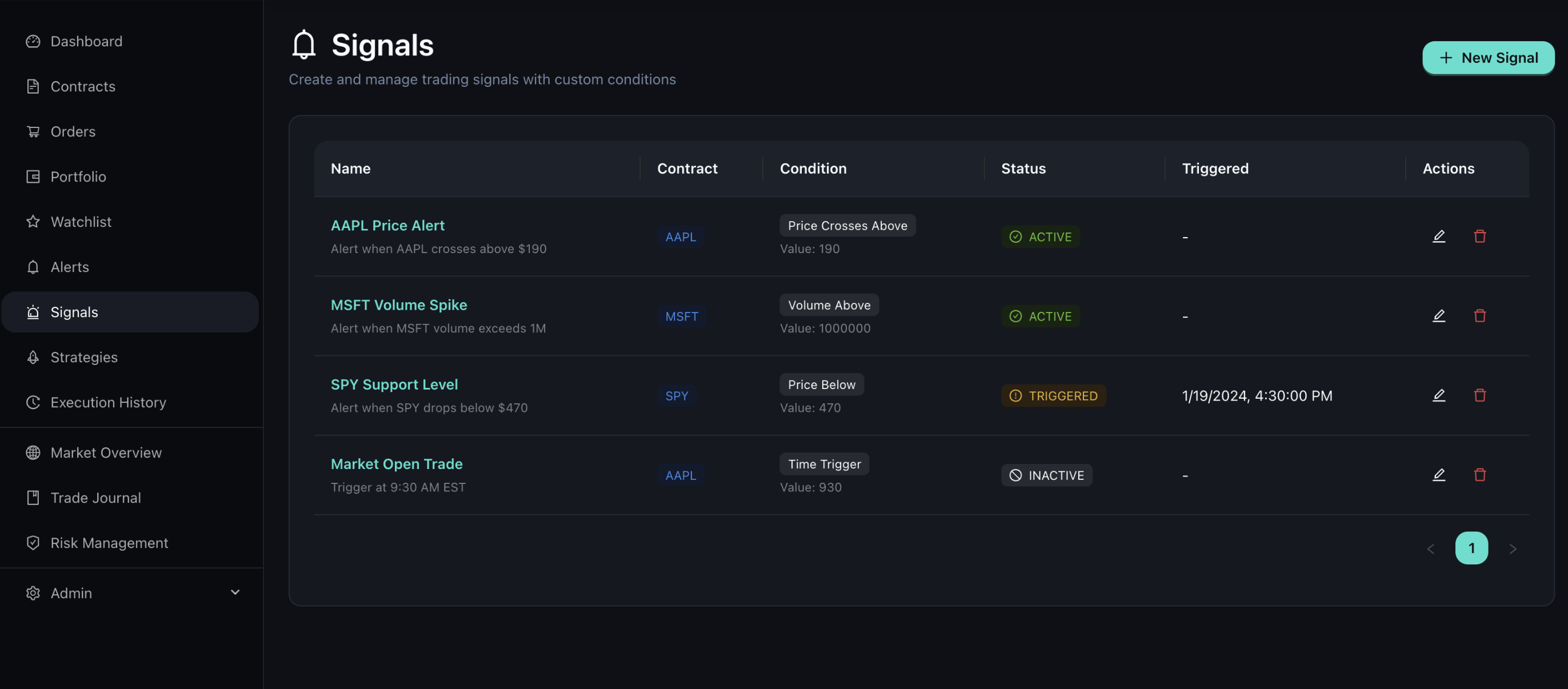Delete the Market Open Trade signal
Viewport: 1568px width, 689px height.
pyautogui.click(x=1480, y=475)
